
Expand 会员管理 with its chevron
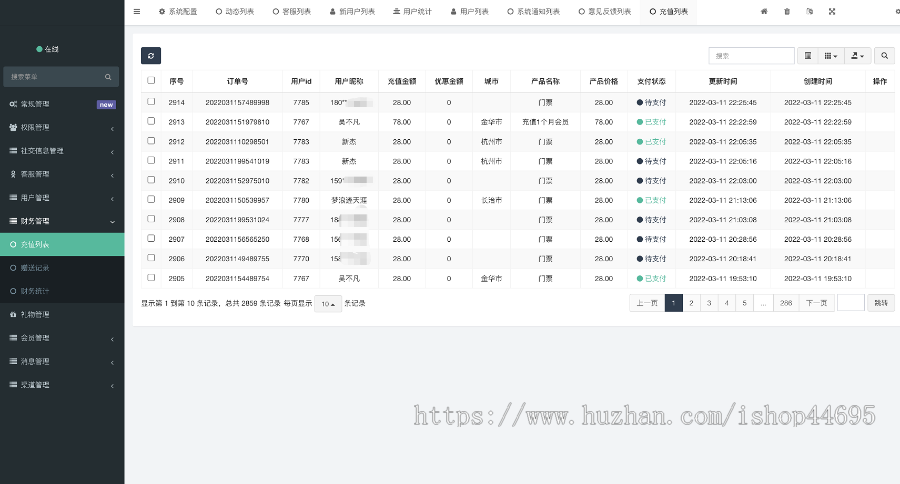click(112, 339)
